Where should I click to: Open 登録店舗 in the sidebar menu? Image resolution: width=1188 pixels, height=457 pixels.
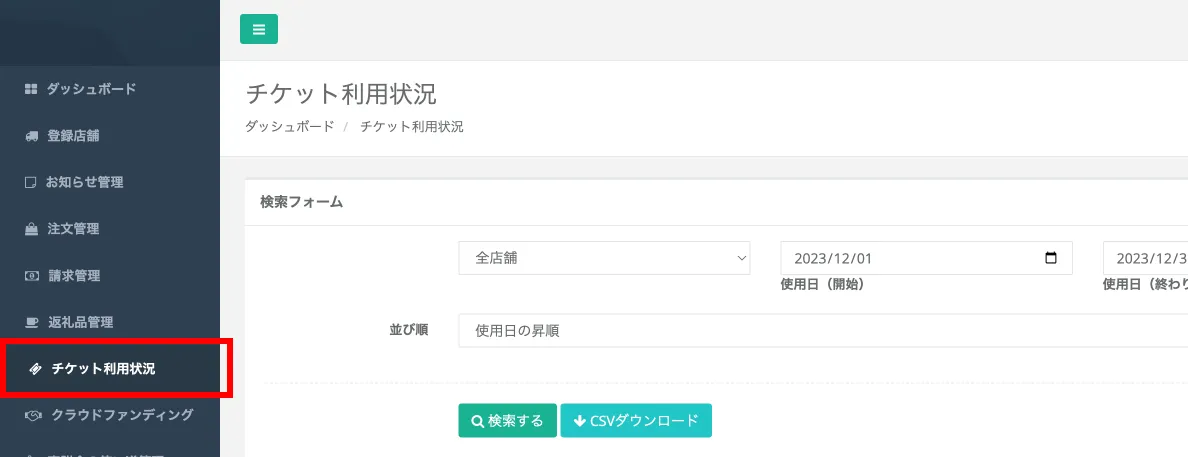(73, 136)
